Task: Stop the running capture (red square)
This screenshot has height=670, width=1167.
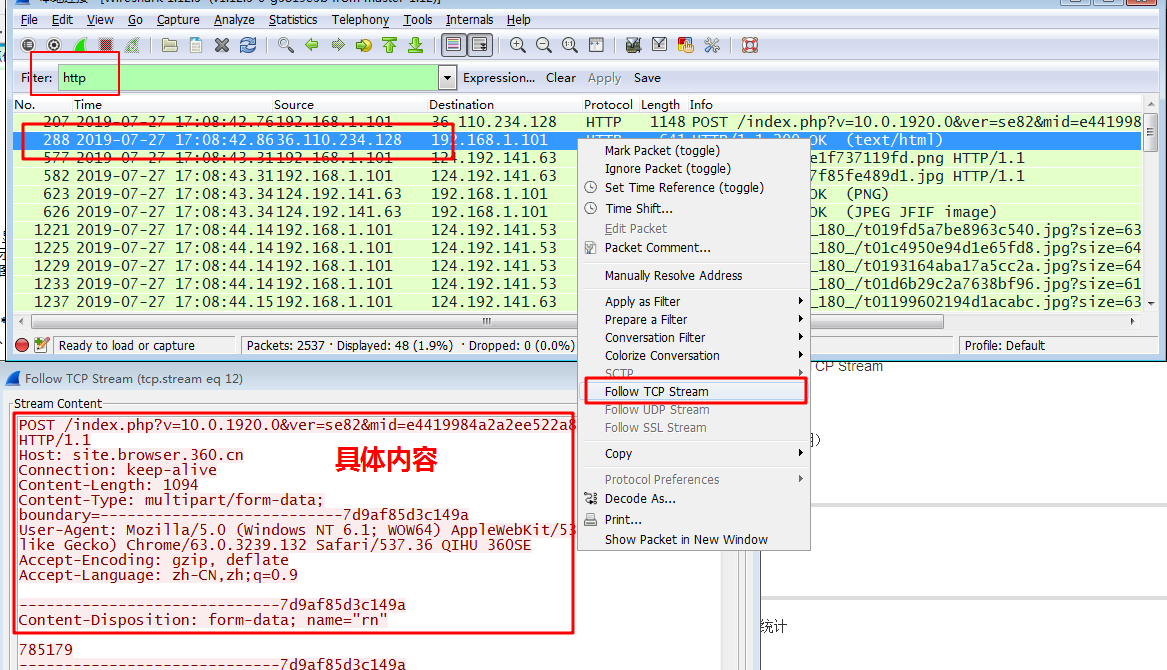Action: [106, 45]
